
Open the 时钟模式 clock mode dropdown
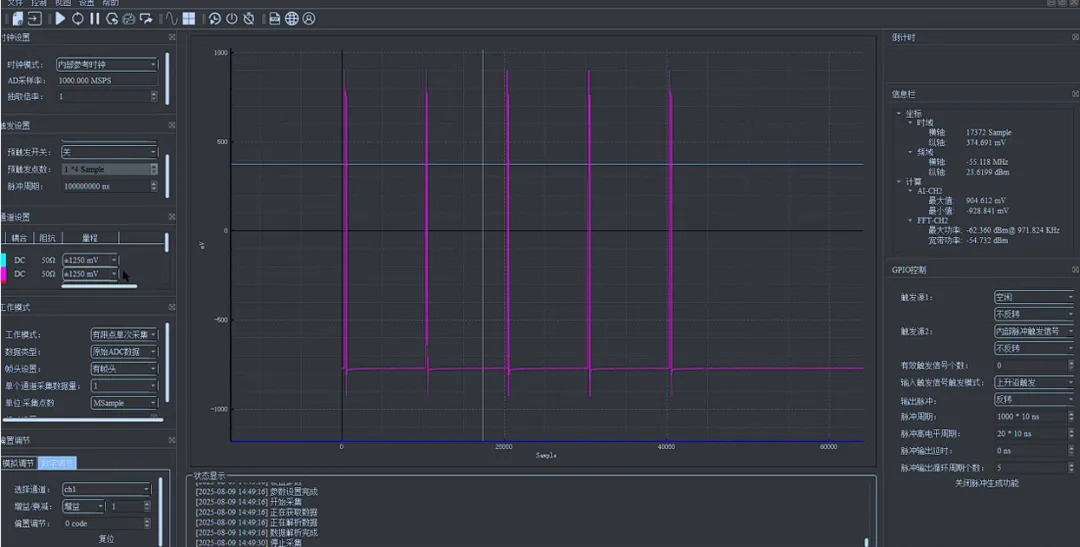click(107, 64)
